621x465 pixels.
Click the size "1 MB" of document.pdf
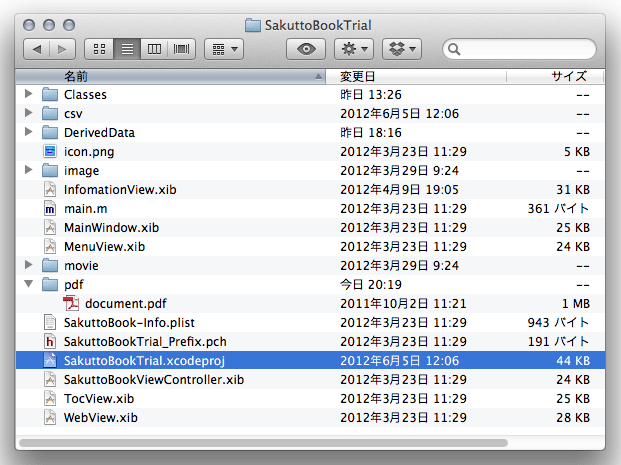coord(576,304)
